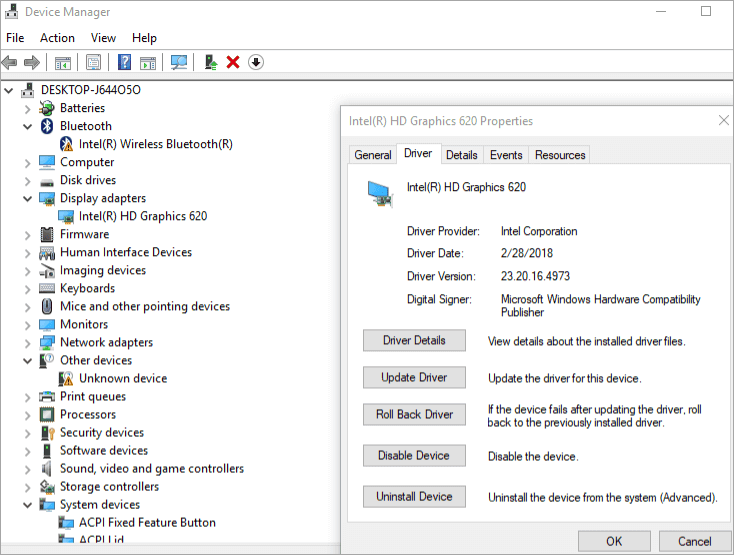The height and width of the screenshot is (555, 734).
Task: Click the Network adapters icon
Action: click(x=47, y=343)
